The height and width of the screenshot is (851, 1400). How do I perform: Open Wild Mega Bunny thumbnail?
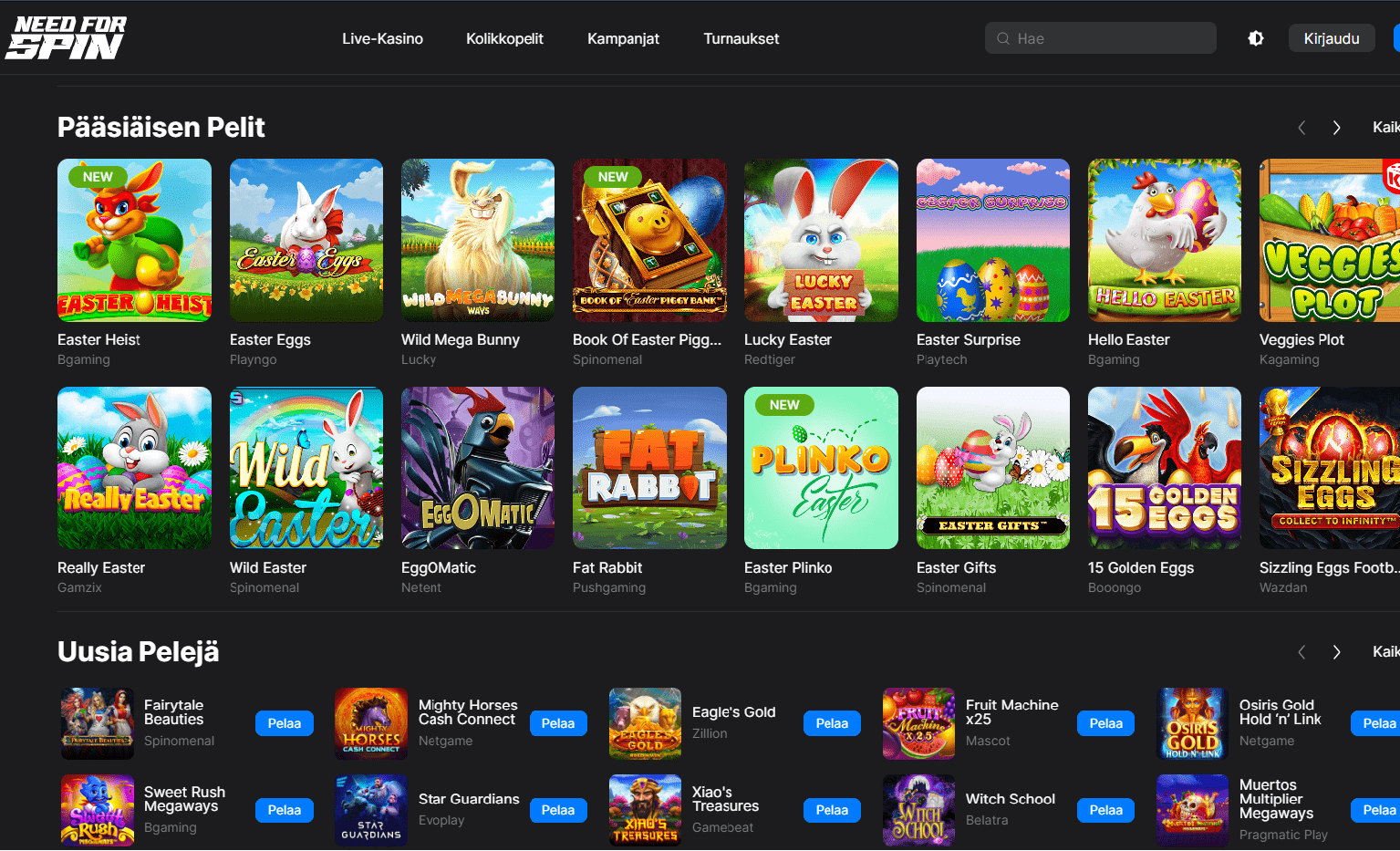coord(478,240)
